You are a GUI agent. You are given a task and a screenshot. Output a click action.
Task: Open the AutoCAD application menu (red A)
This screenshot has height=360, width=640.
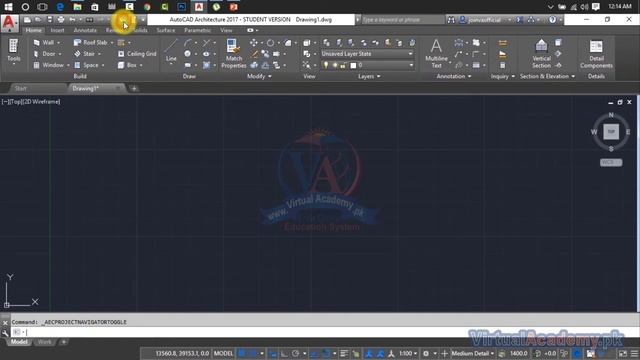click(x=9, y=24)
